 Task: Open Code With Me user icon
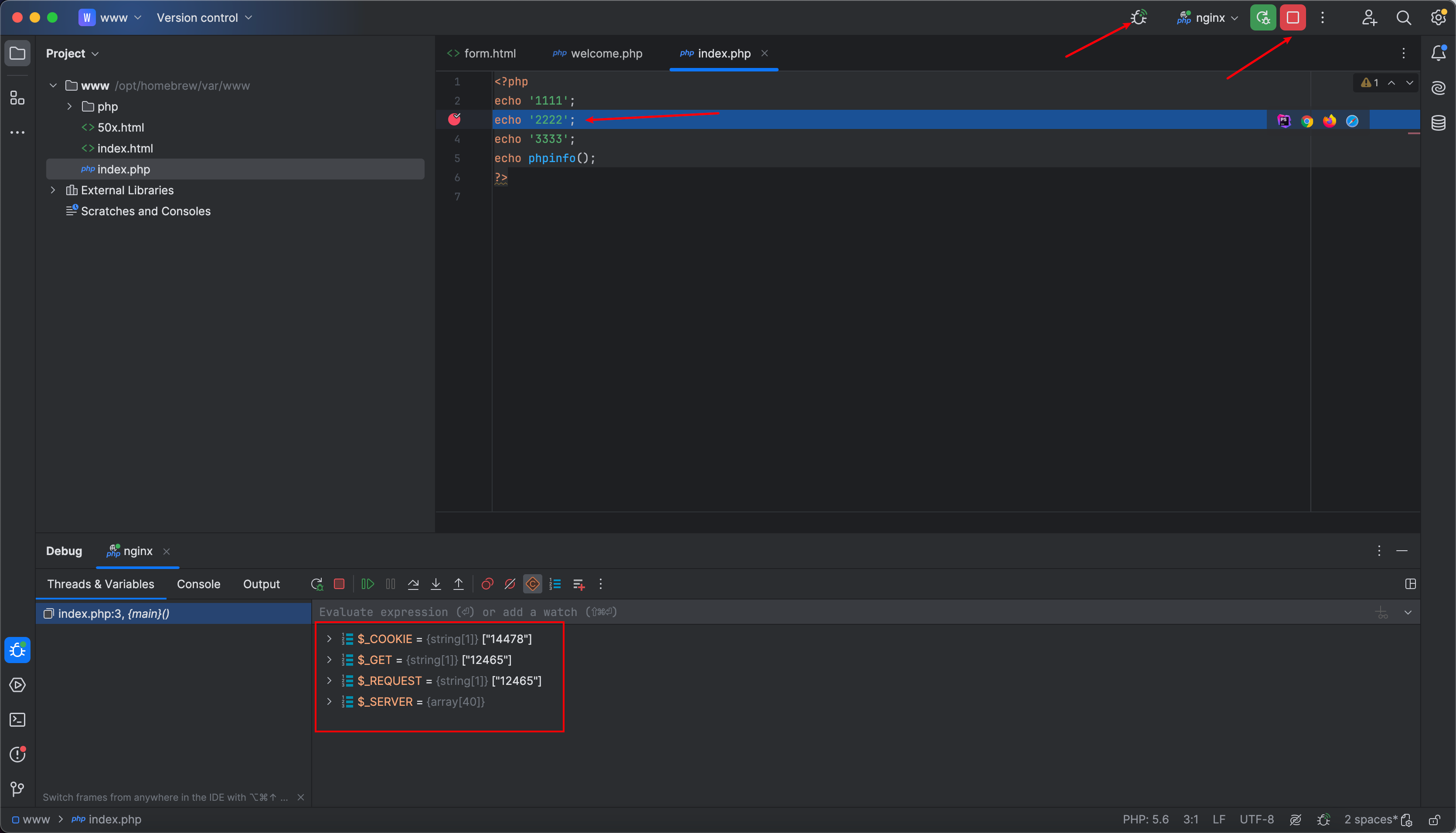[x=1369, y=18]
